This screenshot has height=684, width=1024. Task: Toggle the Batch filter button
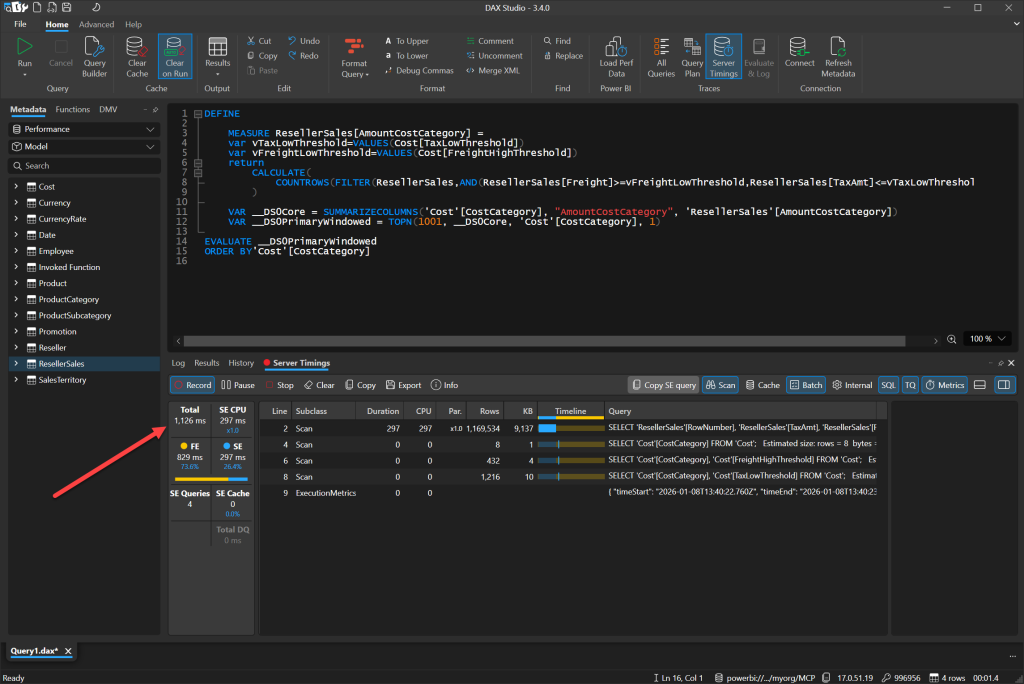(806, 385)
